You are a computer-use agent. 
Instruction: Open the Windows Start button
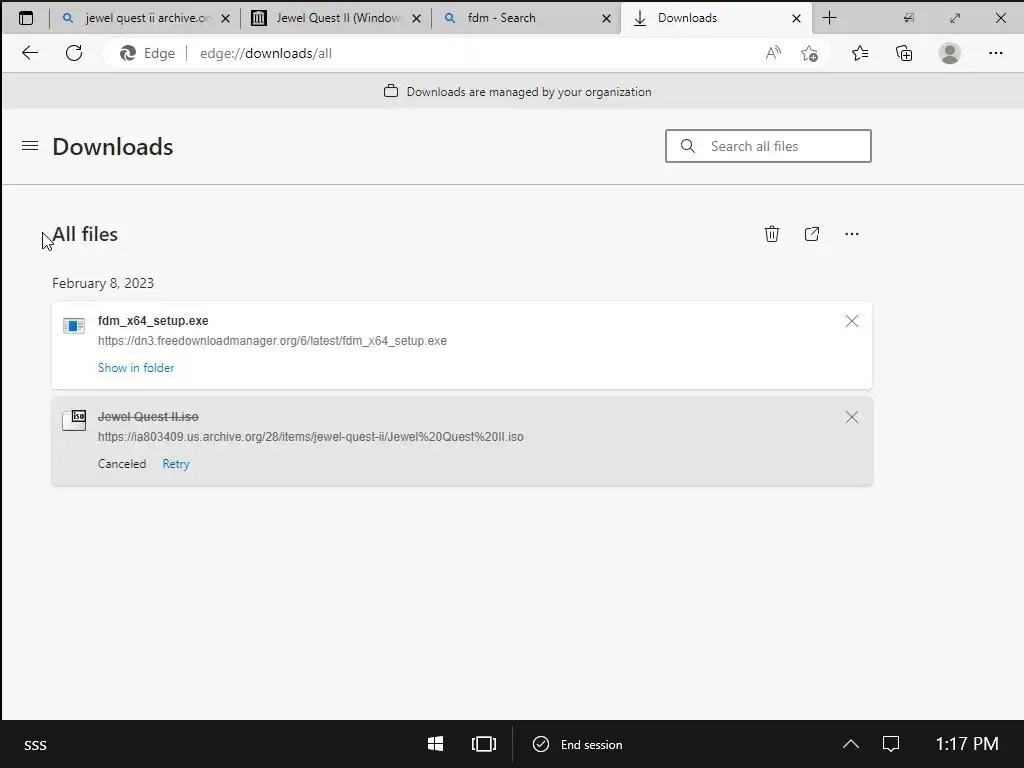(x=435, y=744)
